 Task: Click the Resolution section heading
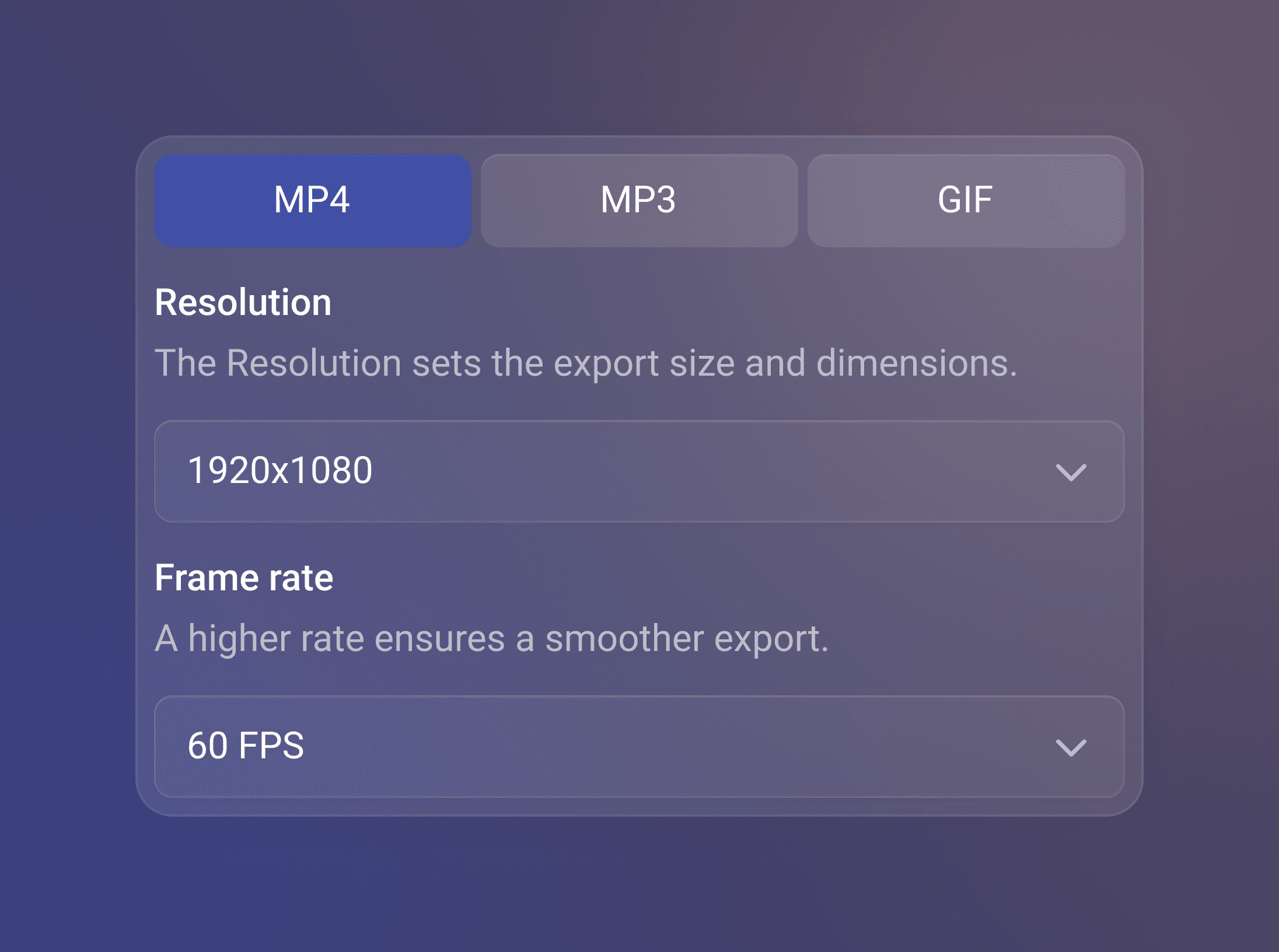tap(243, 303)
